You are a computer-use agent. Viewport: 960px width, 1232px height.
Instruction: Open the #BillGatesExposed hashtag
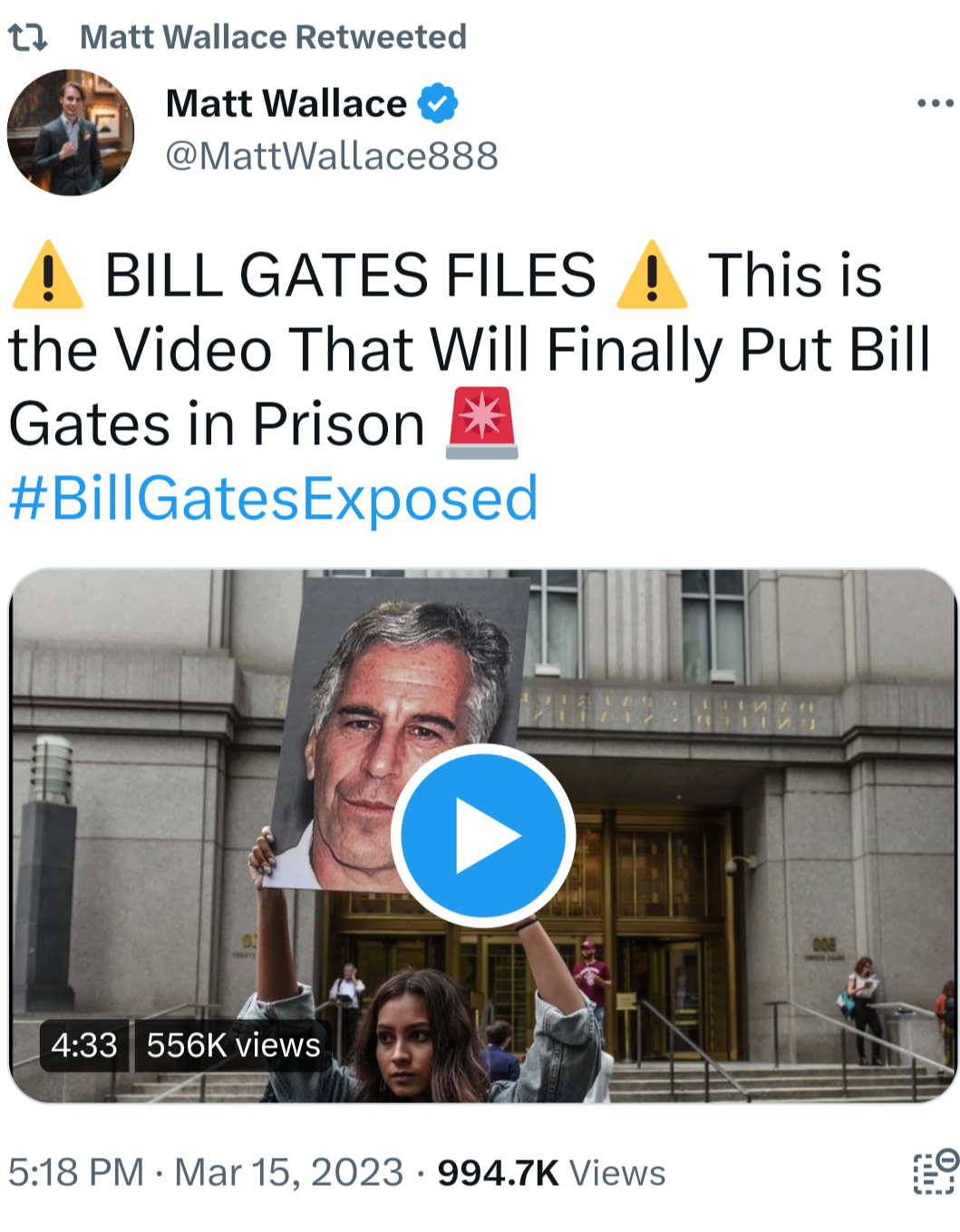[x=273, y=499]
